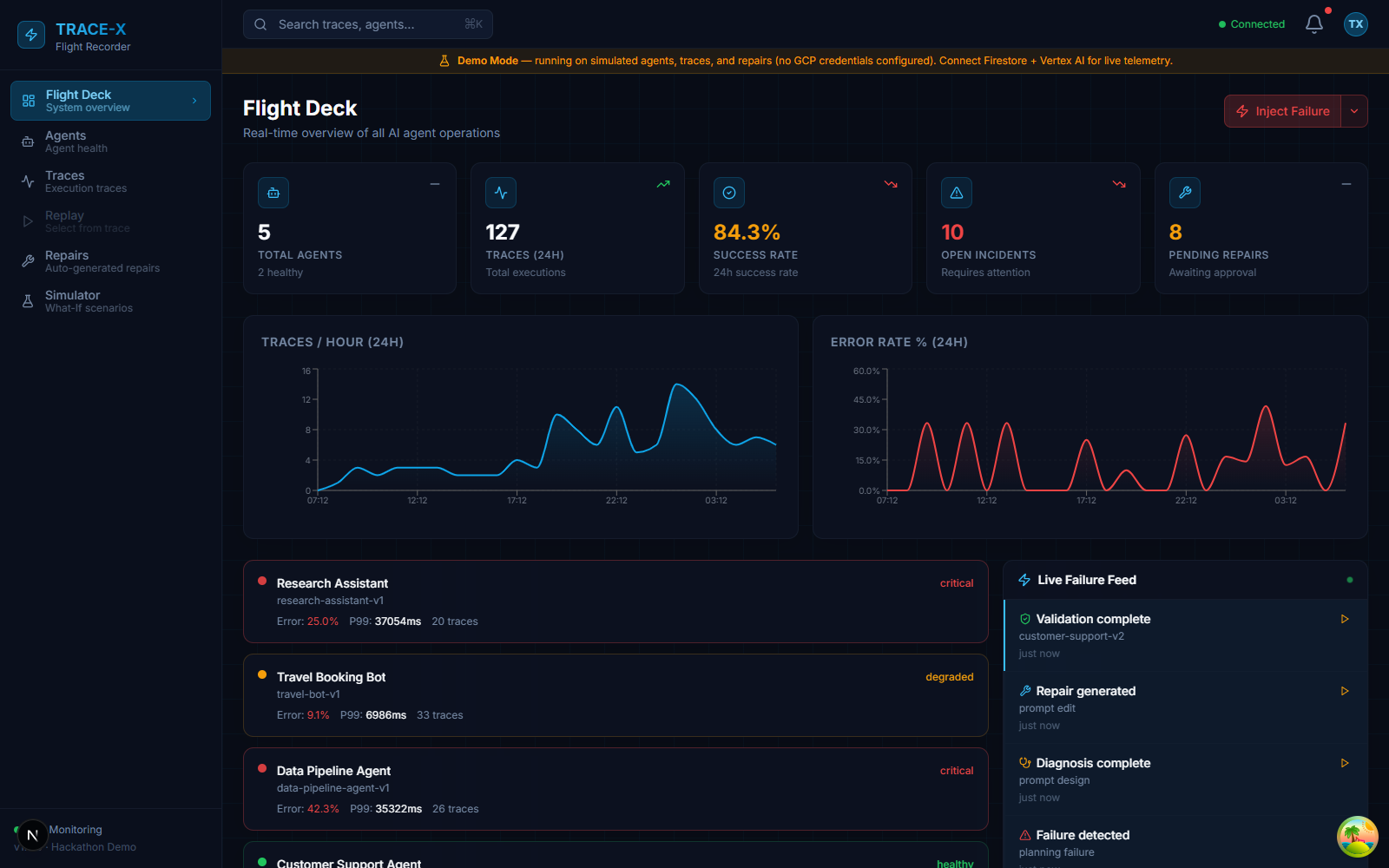The height and width of the screenshot is (868, 1389).
Task: Play the Validation complete feed event
Action: pos(1345,619)
